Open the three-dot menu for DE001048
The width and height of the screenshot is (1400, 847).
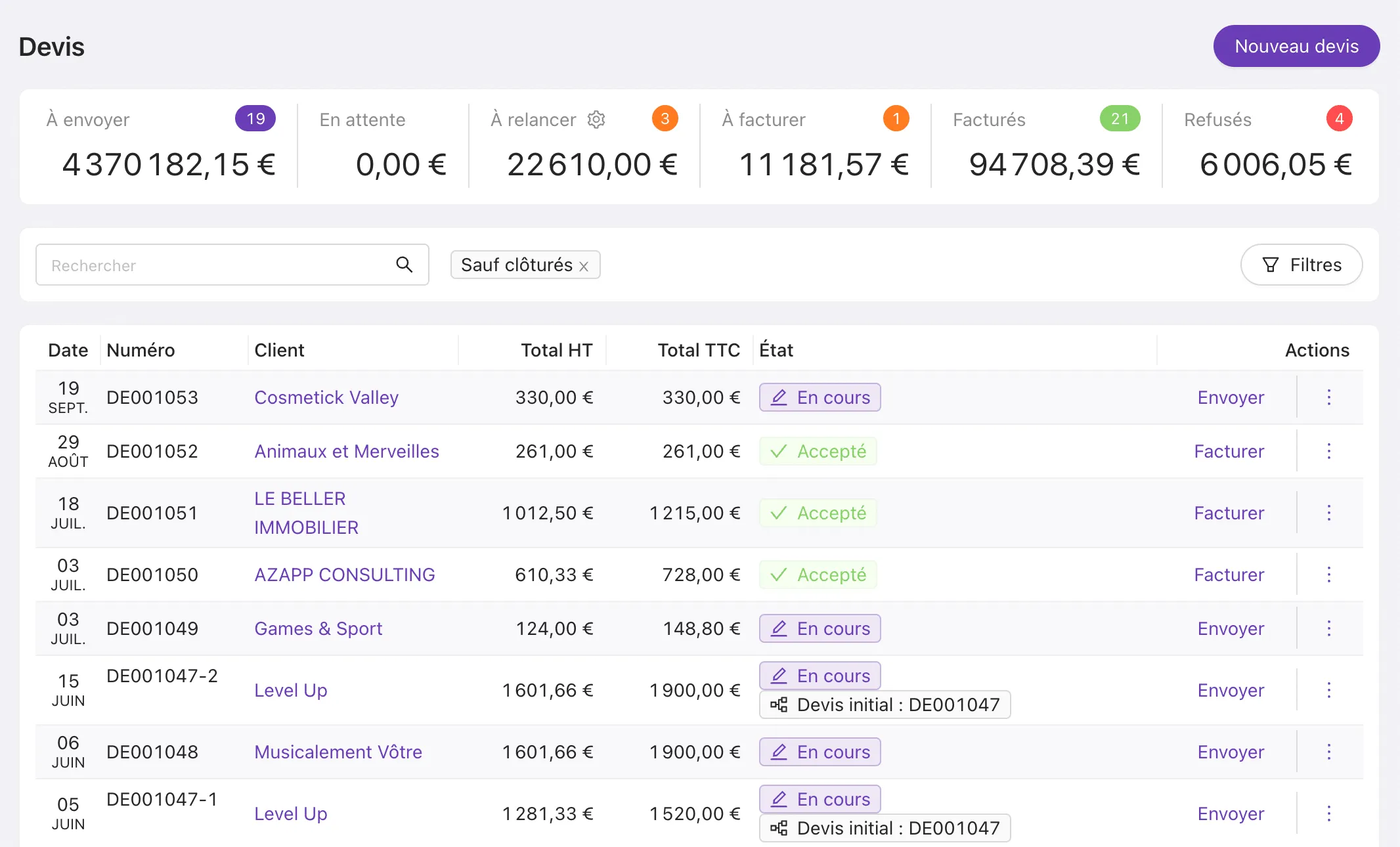[1329, 752]
